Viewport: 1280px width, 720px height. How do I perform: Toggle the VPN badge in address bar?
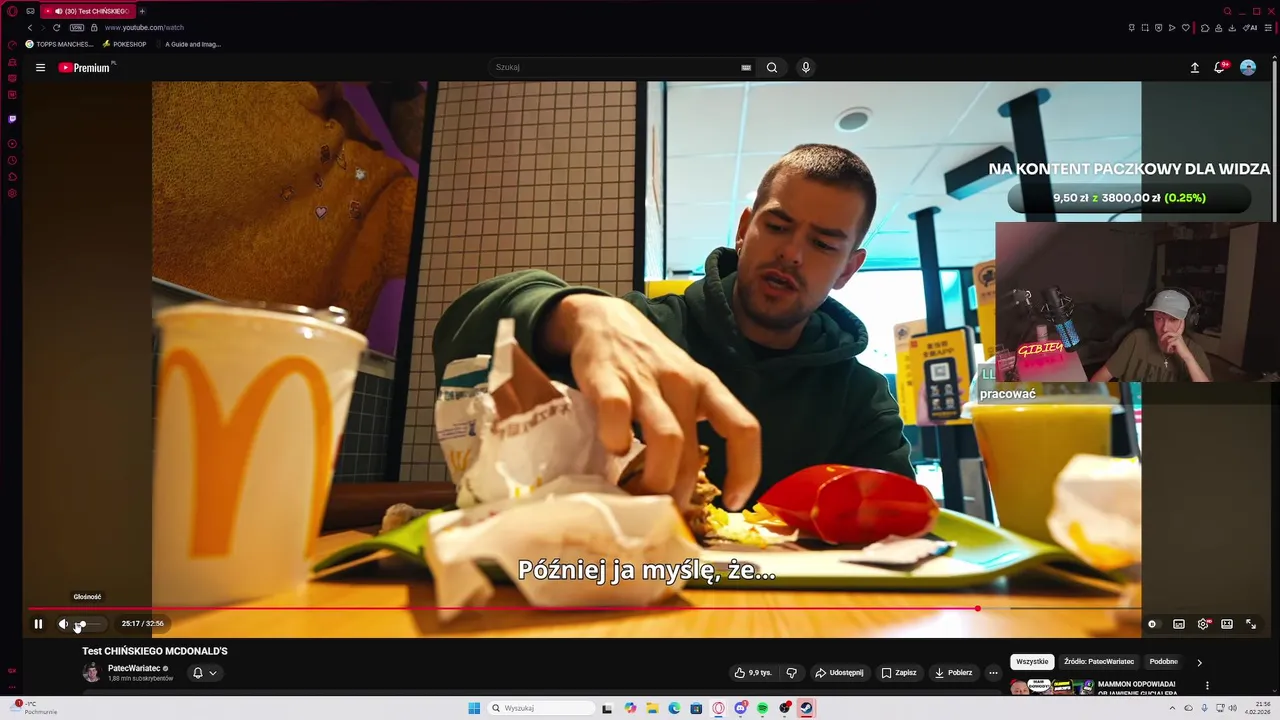[x=77, y=28]
